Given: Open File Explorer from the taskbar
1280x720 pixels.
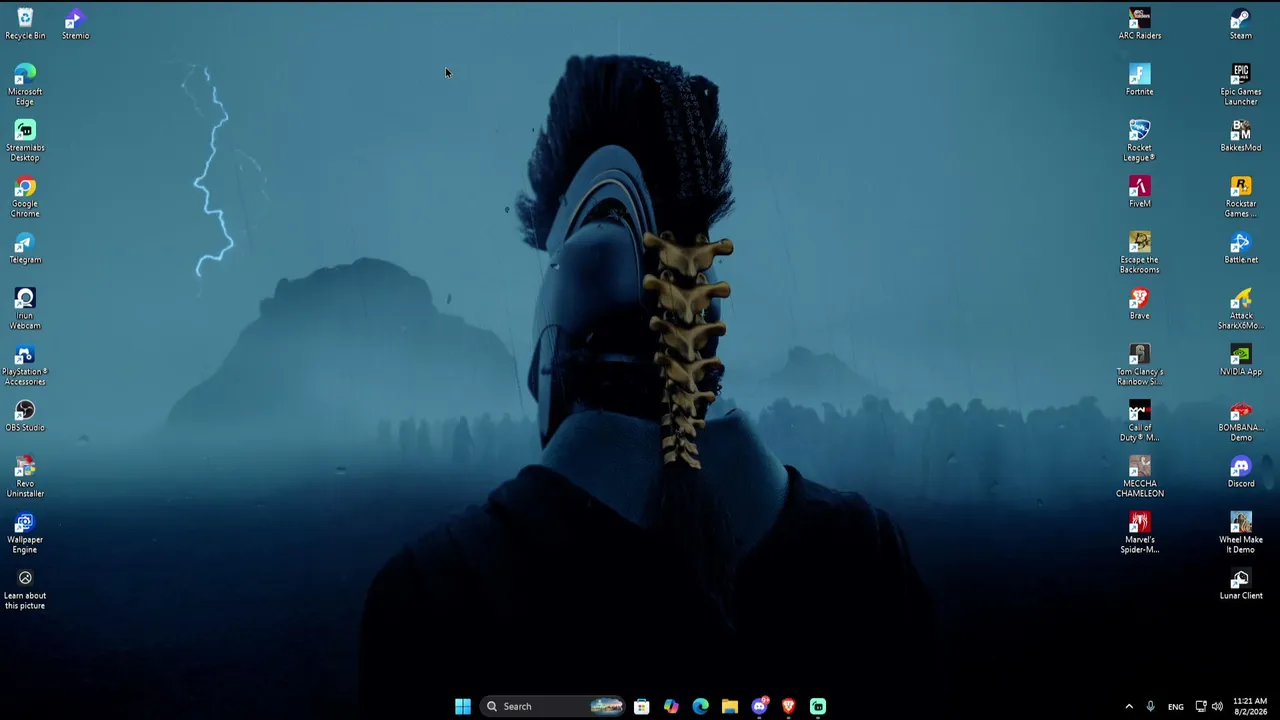Looking at the screenshot, I should click(x=730, y=706).
